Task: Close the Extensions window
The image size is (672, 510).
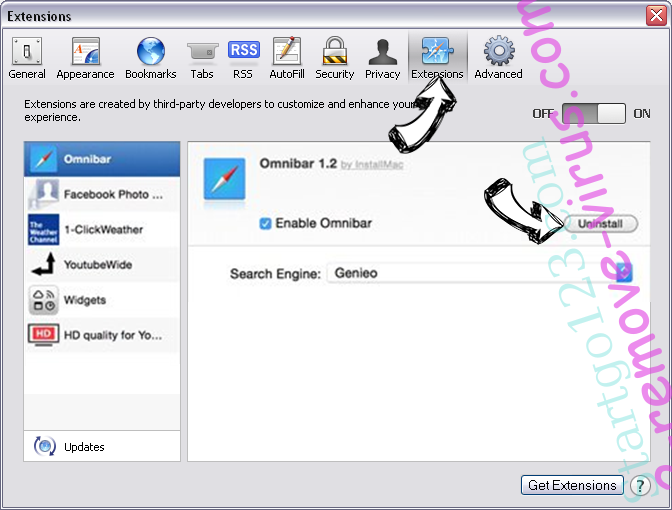Action: 657,16
